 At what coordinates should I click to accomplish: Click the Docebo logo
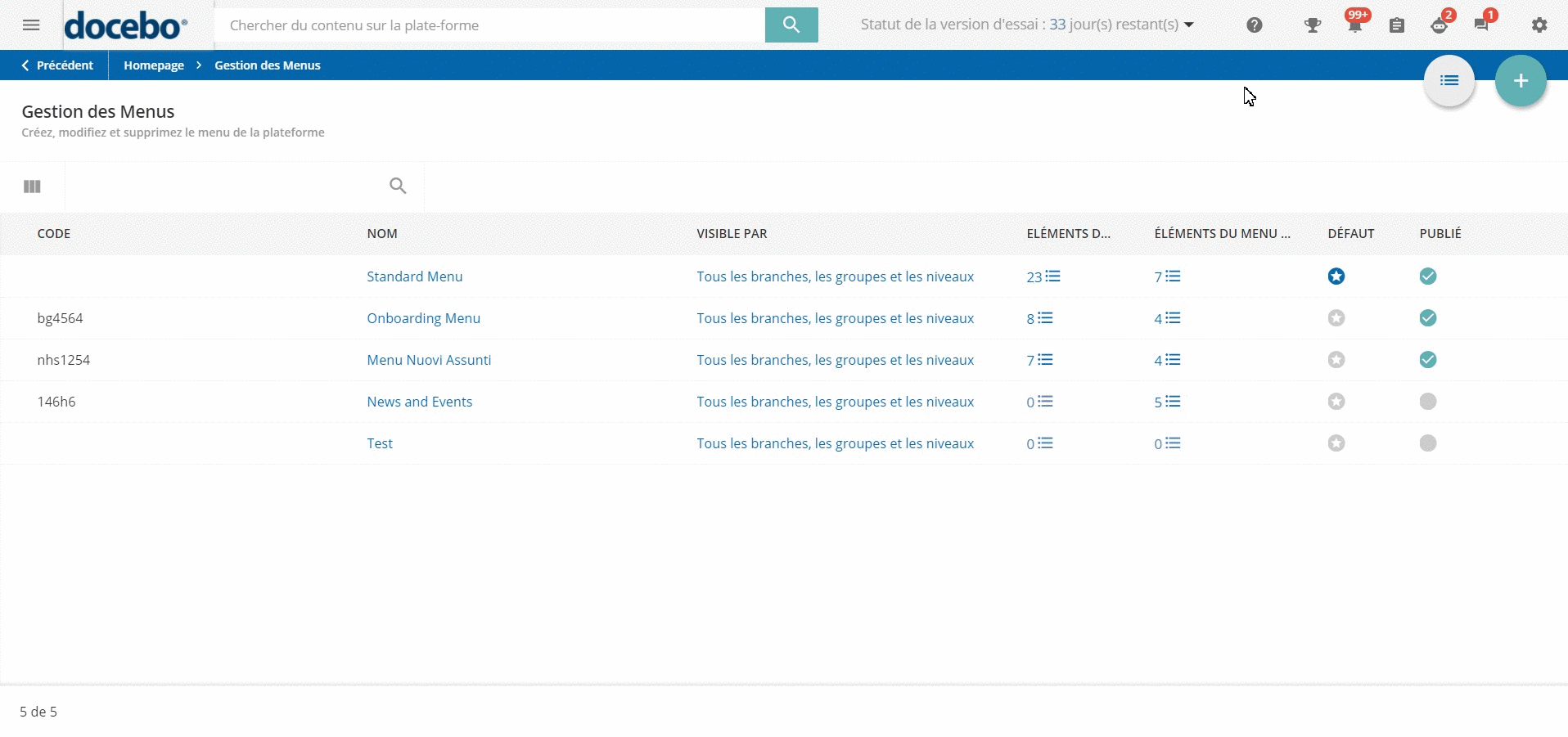coord(126,25)
